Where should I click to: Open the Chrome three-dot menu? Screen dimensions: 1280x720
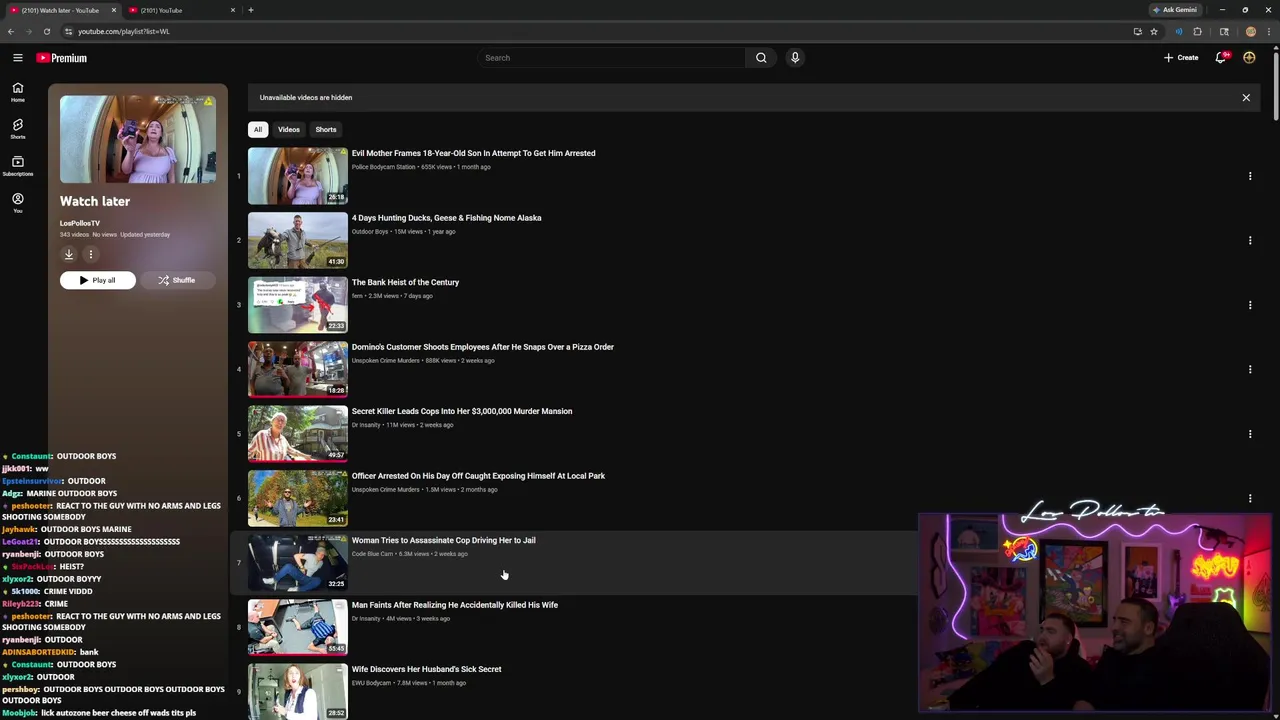tap(1269, 31)
